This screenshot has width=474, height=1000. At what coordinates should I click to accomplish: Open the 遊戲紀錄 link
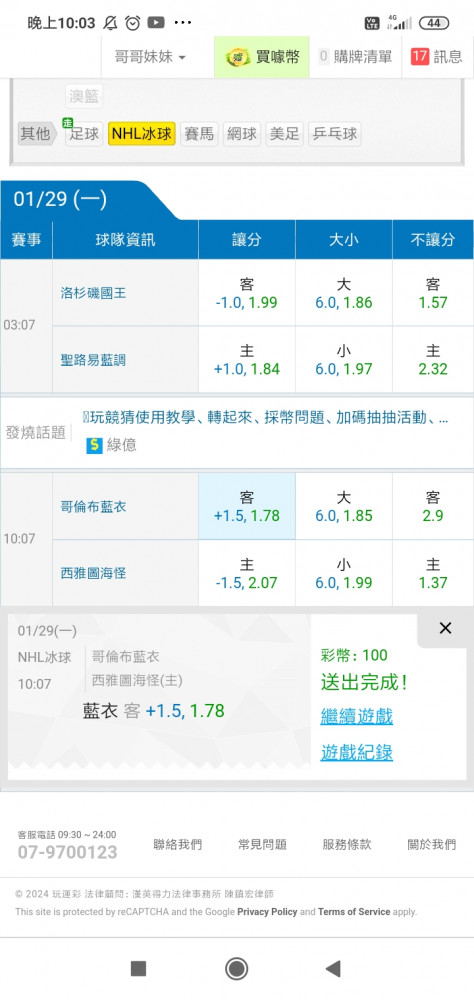(357, 753)
